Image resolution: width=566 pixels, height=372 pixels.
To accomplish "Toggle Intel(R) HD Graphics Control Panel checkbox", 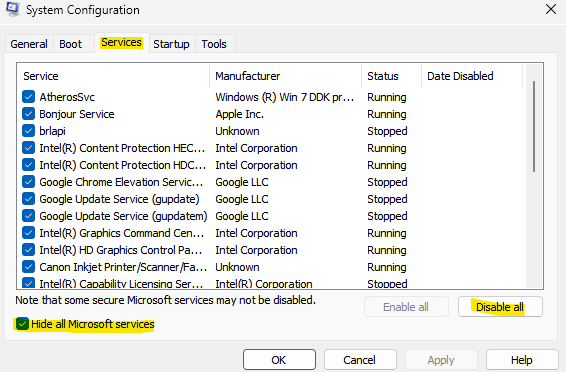I will [28, 250].
